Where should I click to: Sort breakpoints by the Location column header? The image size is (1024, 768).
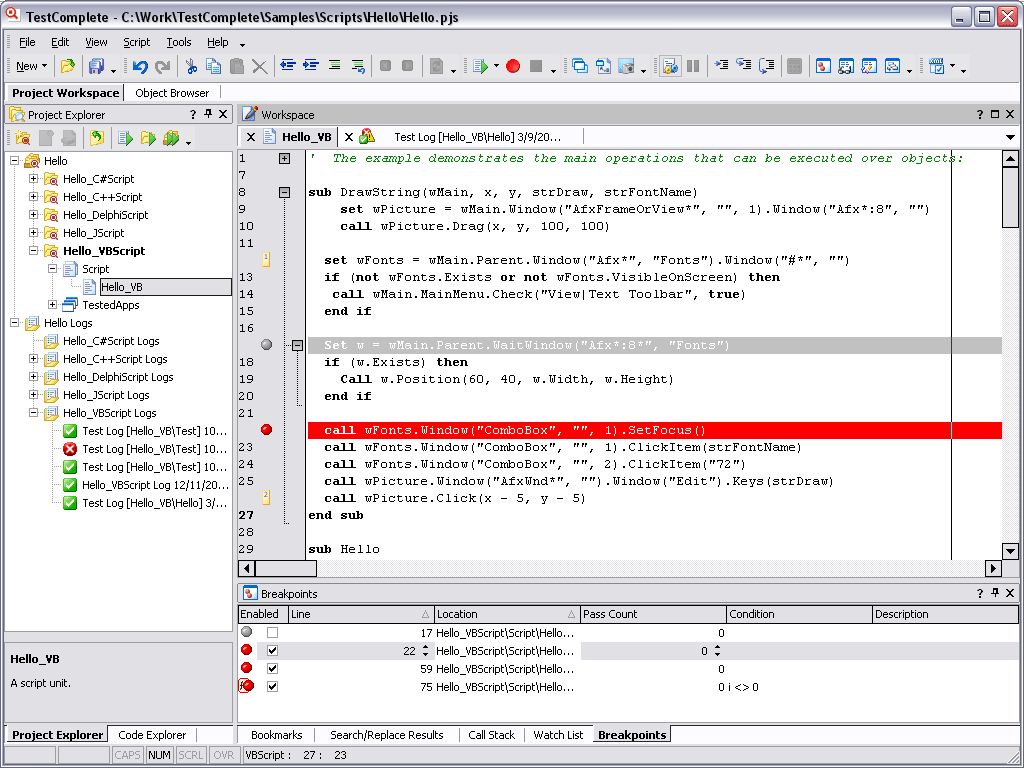[507, 614]
